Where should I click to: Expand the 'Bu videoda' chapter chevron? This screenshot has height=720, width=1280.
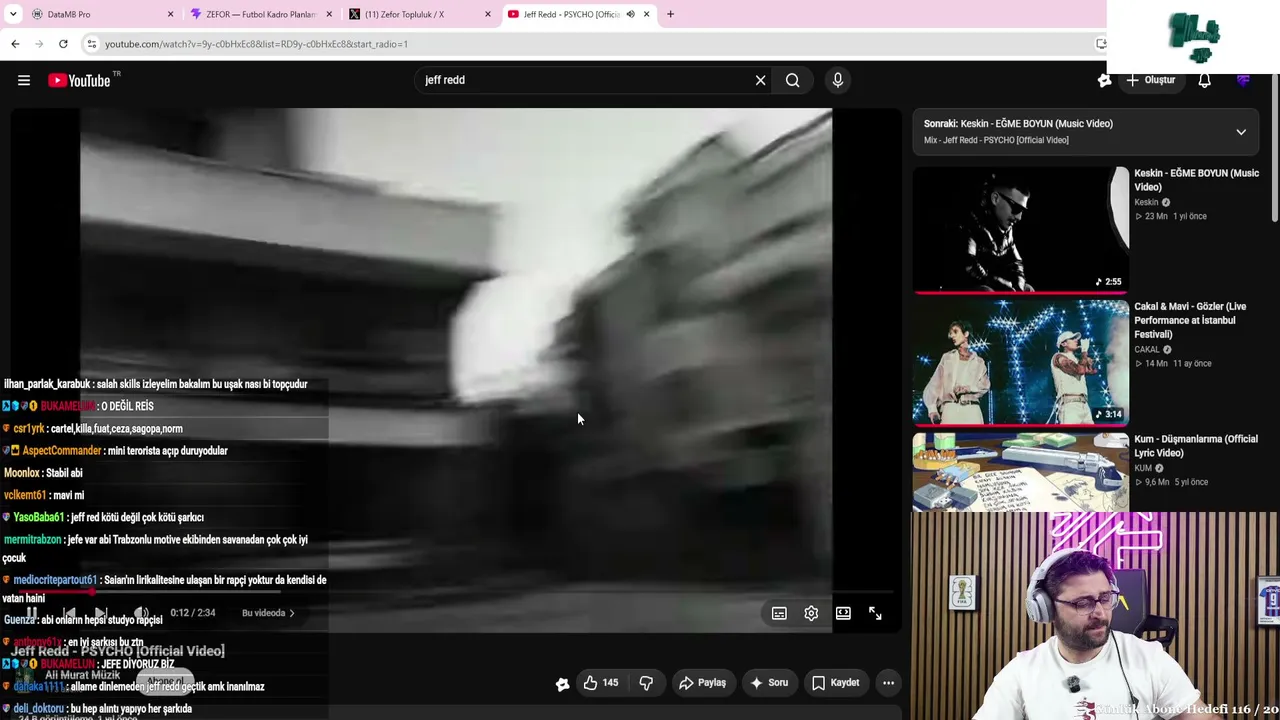click(291, 613)
